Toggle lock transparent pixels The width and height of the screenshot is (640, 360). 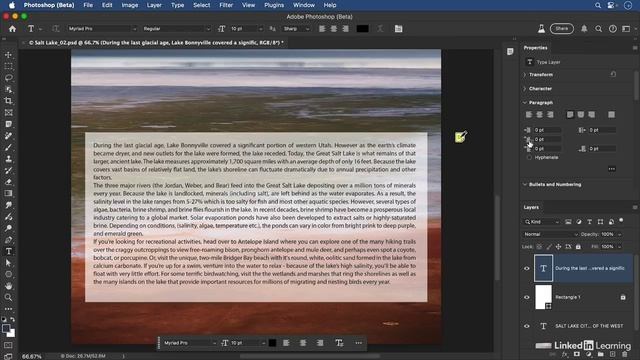[539, 247]
